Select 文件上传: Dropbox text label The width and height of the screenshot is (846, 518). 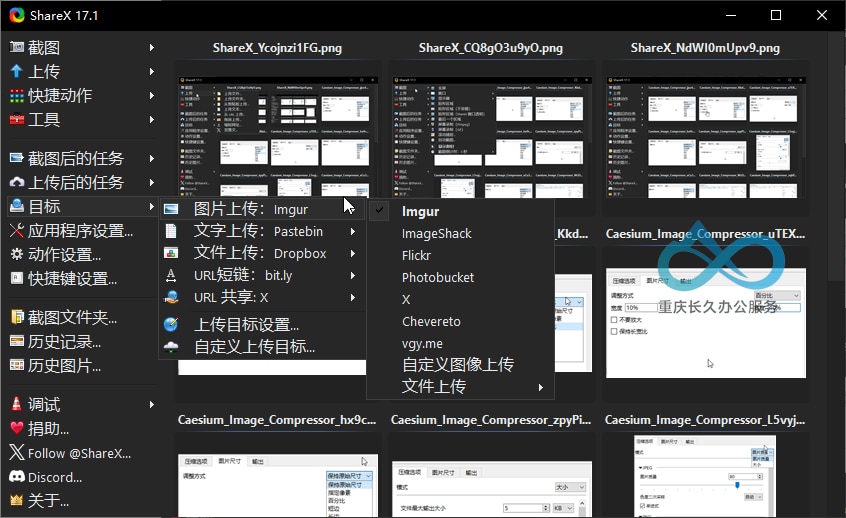coord(260,253)
